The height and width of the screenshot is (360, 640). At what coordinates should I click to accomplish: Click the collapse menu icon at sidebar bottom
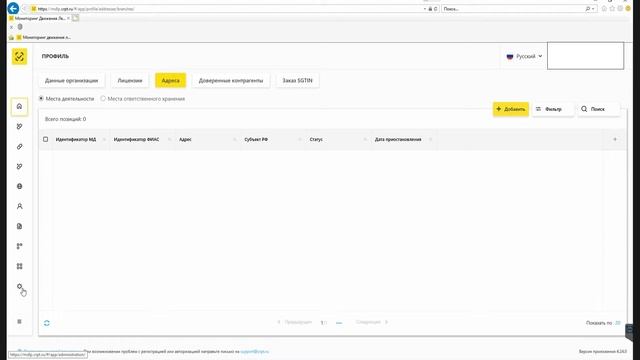(x=19, y=322)
